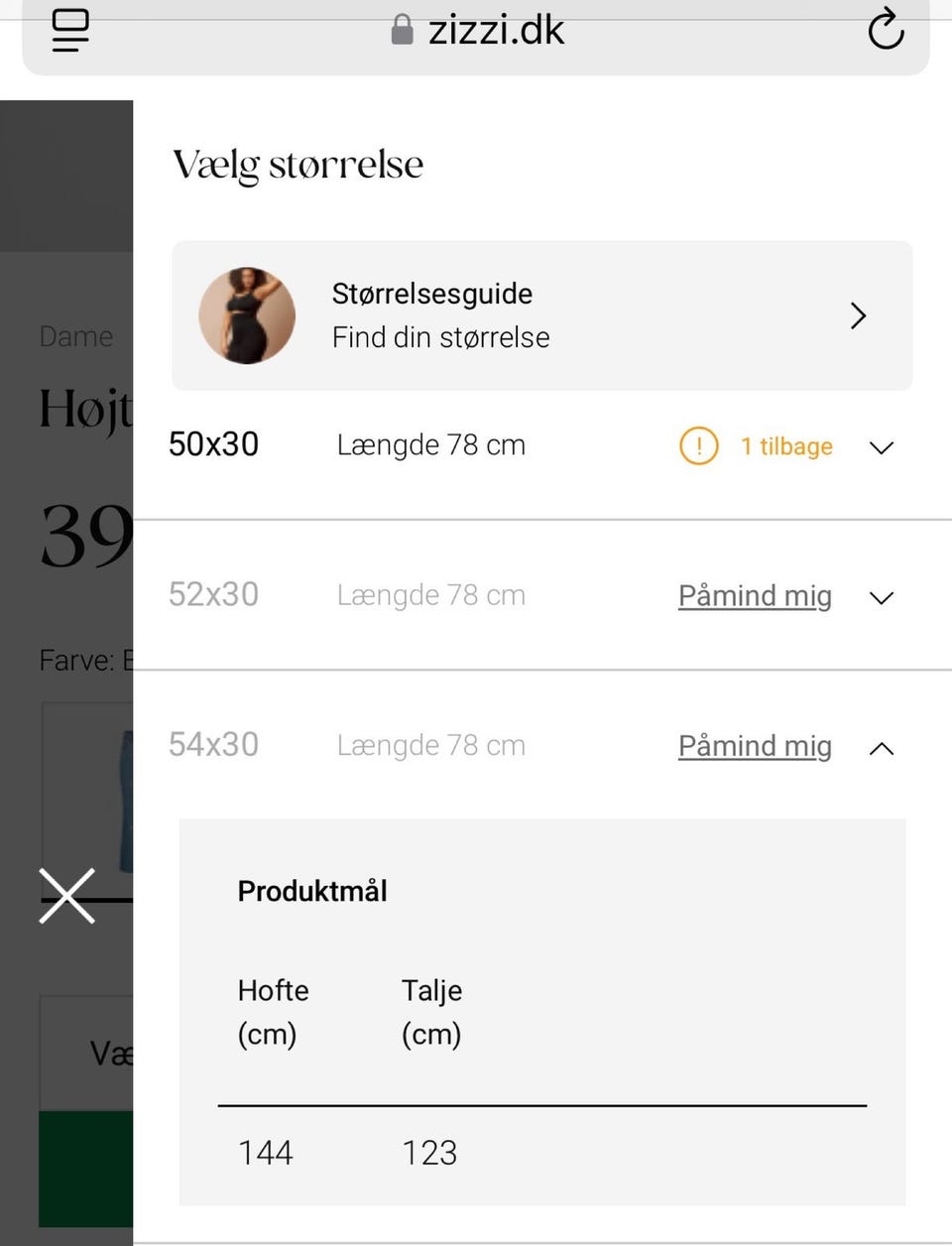Screen dimensions: 952x1246
Task: Close the size selection panel
Action: pyautogui.click(x=66, y=896)
